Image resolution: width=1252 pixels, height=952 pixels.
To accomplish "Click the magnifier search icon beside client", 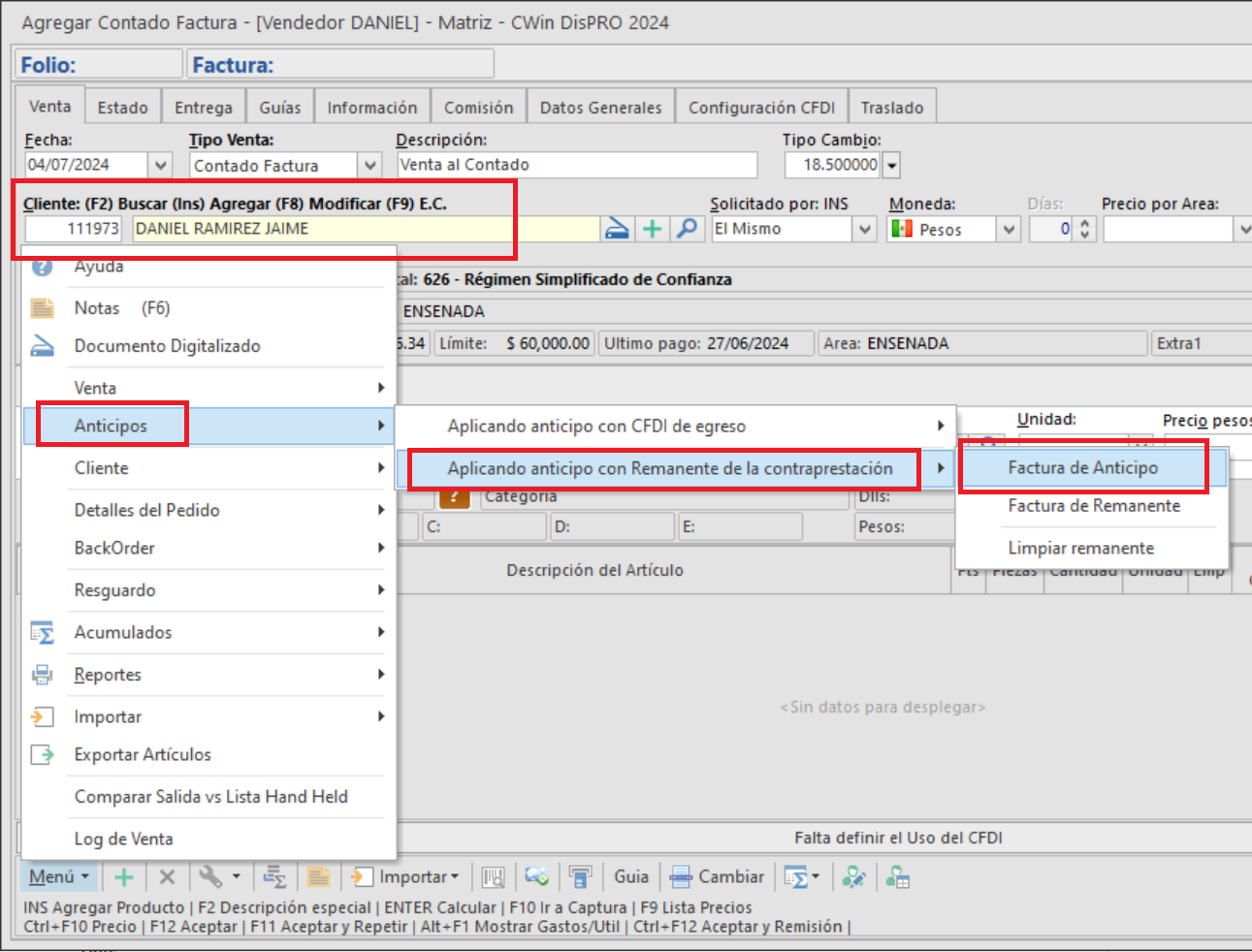I will click(x=688, y=229).
